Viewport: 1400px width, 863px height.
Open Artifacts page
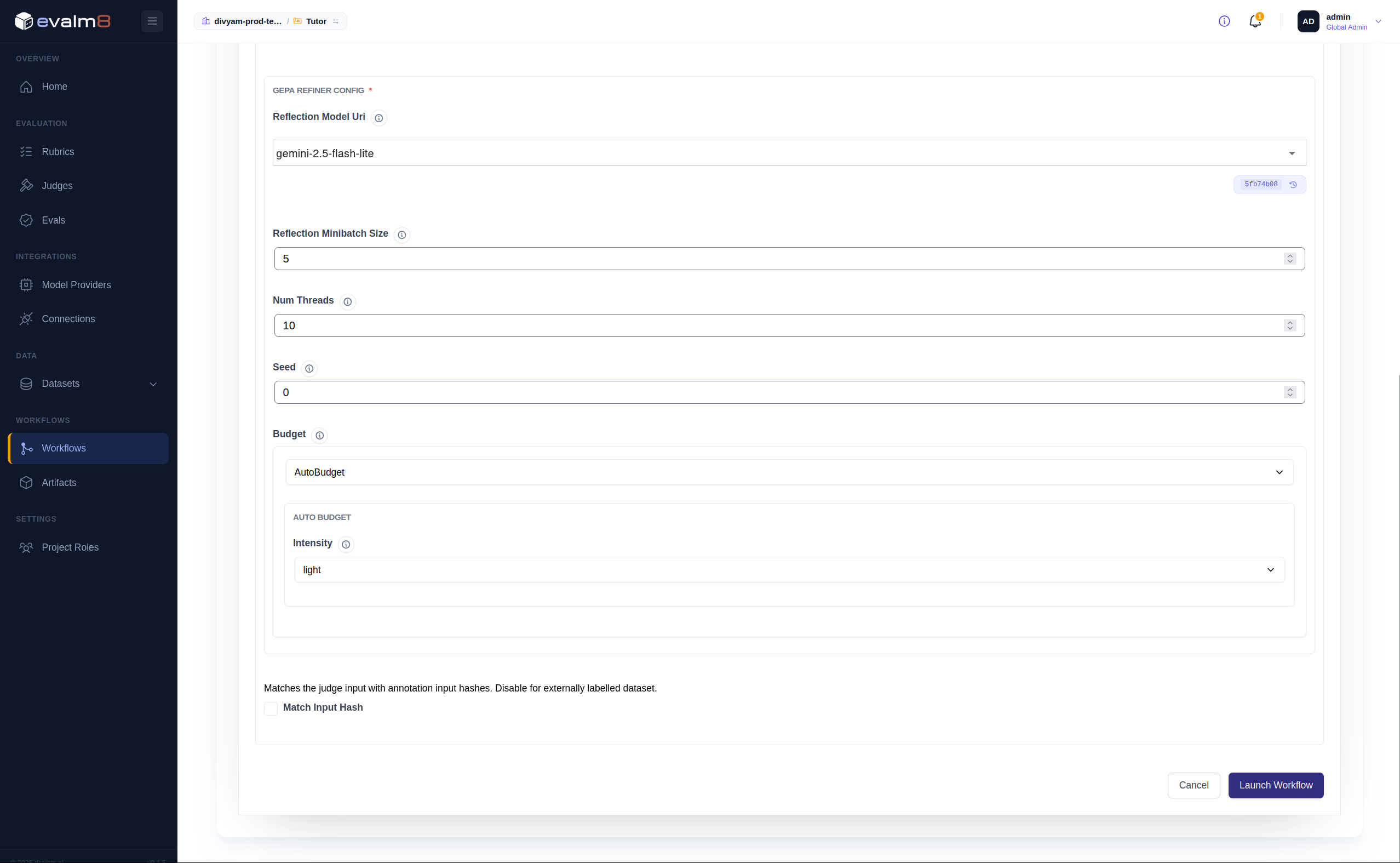point(88,482)
